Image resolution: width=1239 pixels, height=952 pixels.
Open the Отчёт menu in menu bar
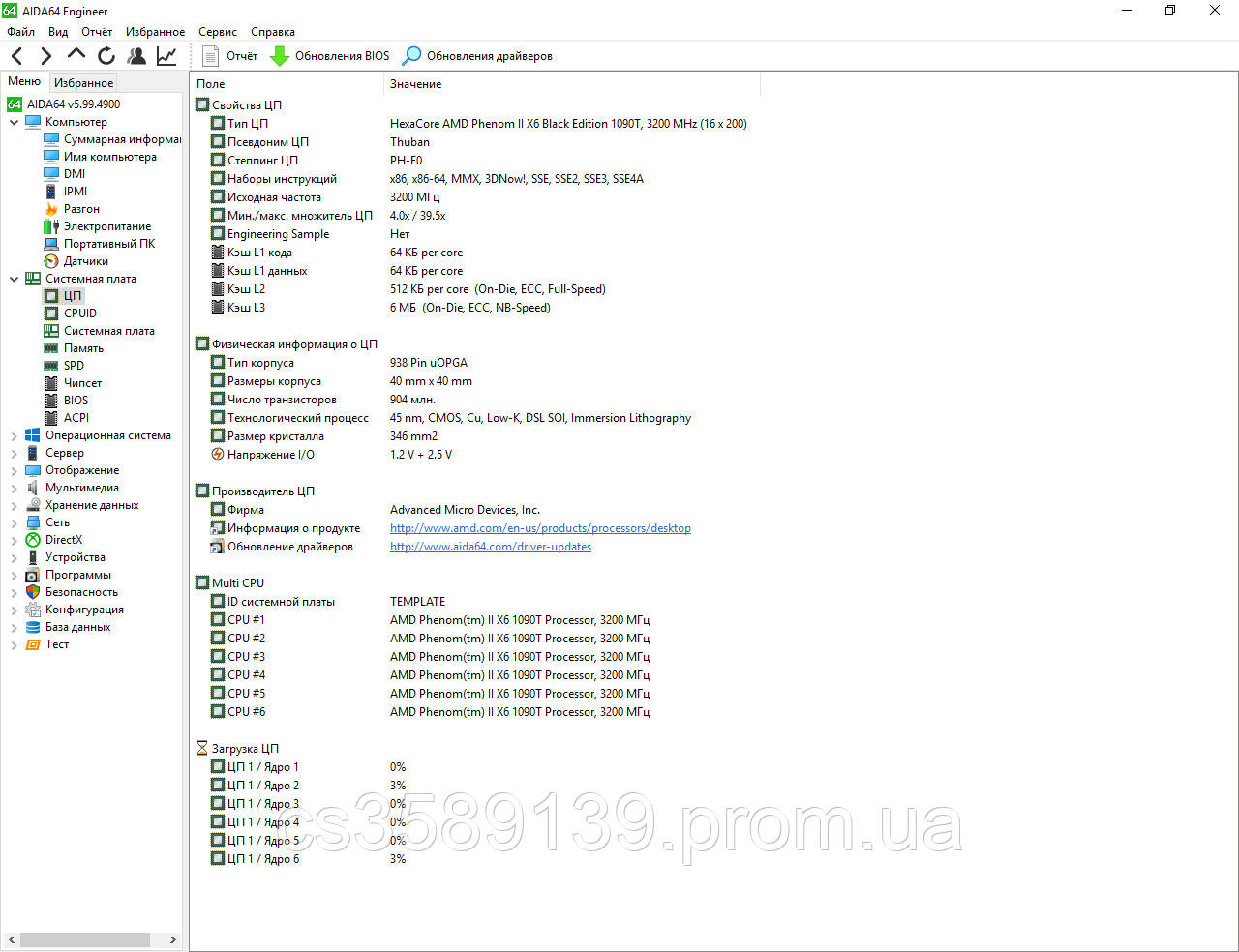[97, 32]
